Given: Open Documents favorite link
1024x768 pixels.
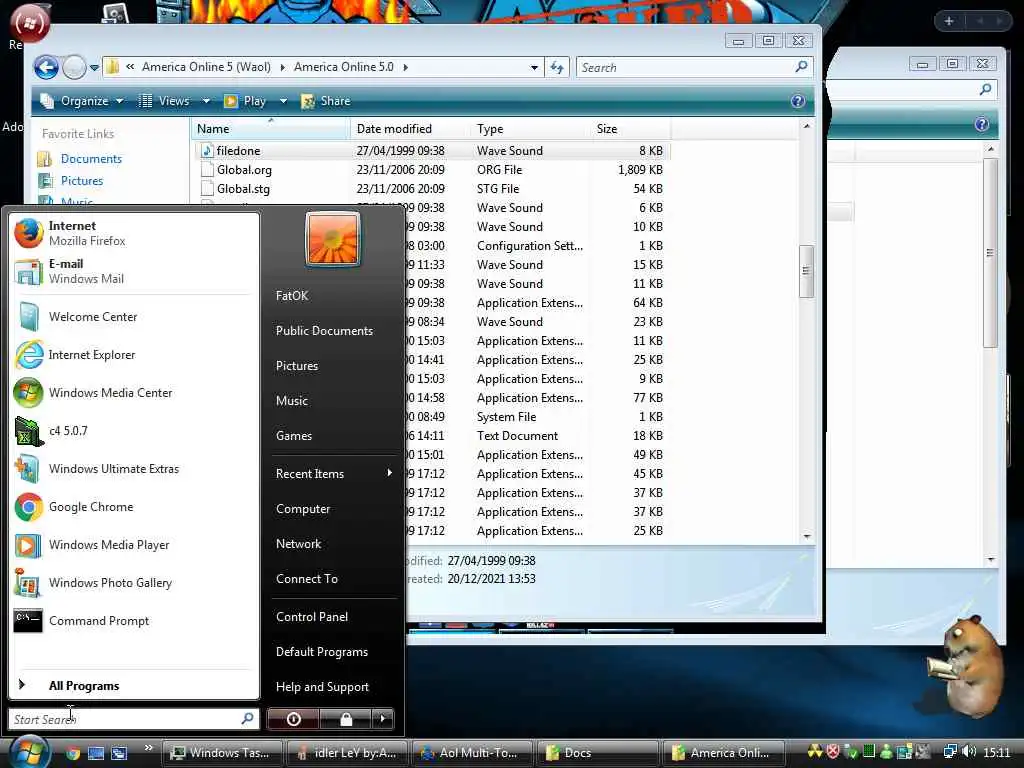Looking at the screenshot, I should [x=91, y=159].
